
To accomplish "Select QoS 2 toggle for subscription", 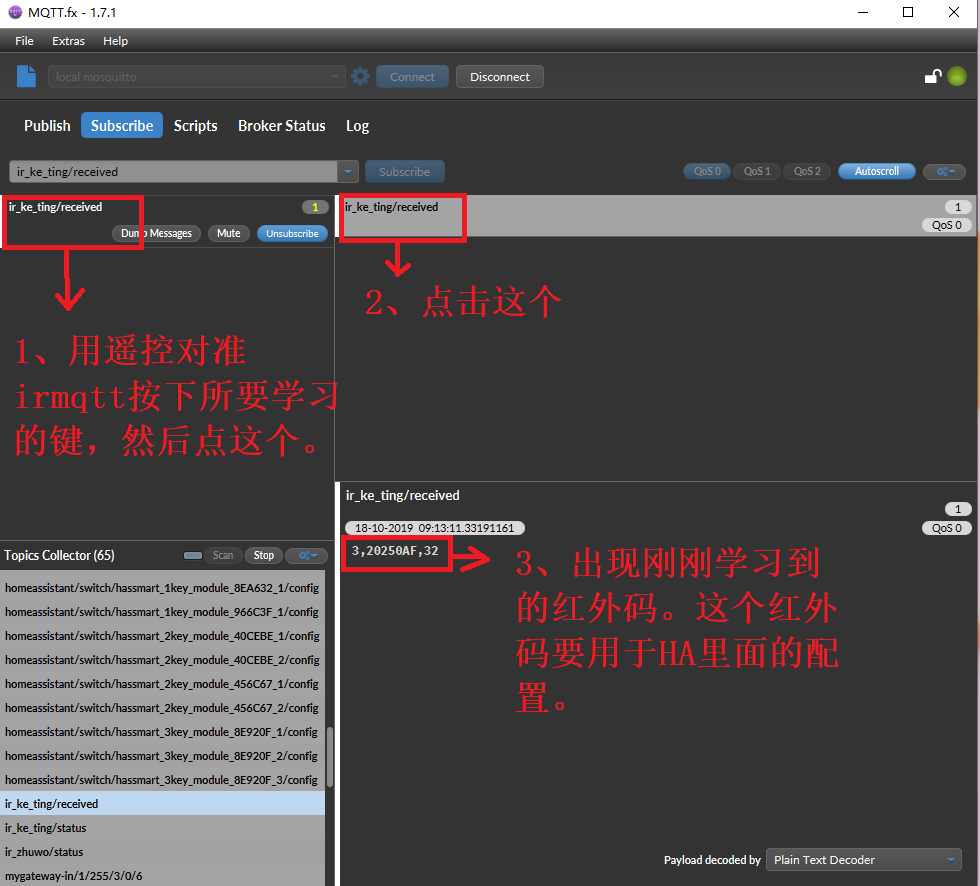I will 807,171.
